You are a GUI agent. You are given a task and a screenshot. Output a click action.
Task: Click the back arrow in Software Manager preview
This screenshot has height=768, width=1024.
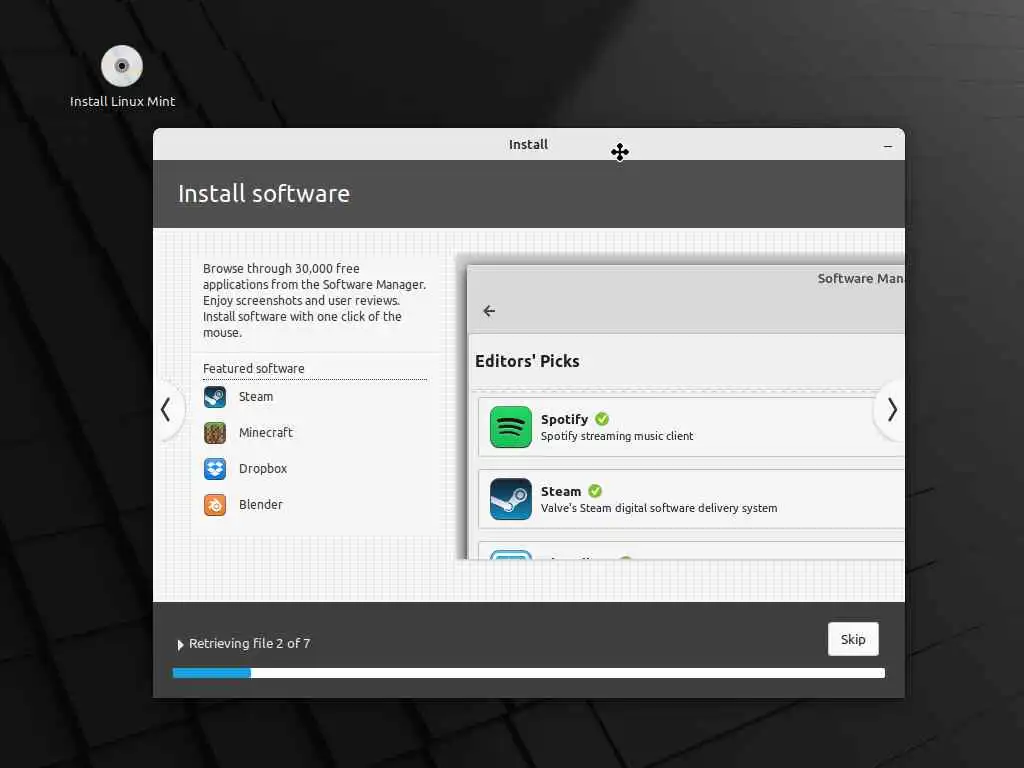489,311
